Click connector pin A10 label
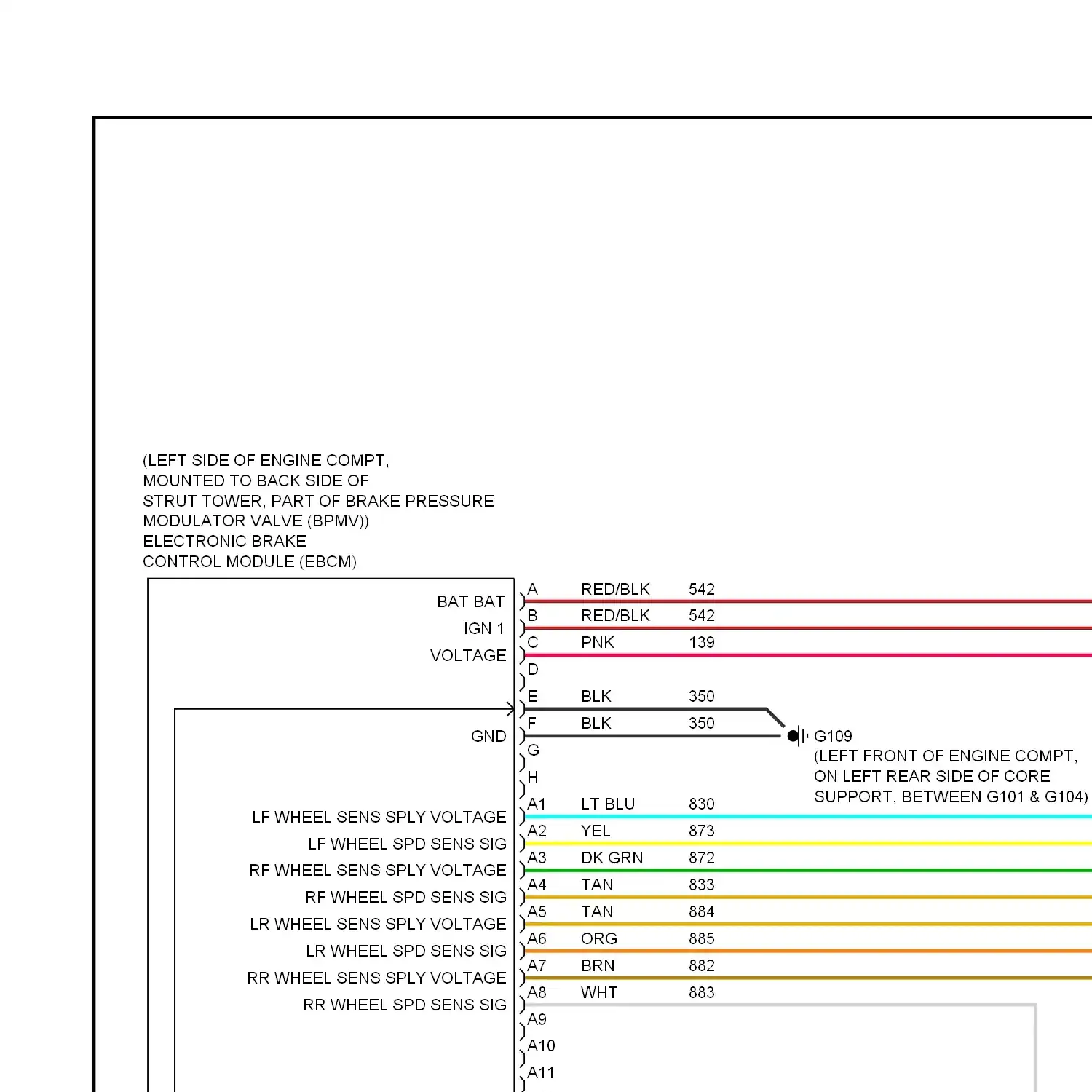The width and height of the screenshot is (1092, 1092). click(x=541, y=1045)
